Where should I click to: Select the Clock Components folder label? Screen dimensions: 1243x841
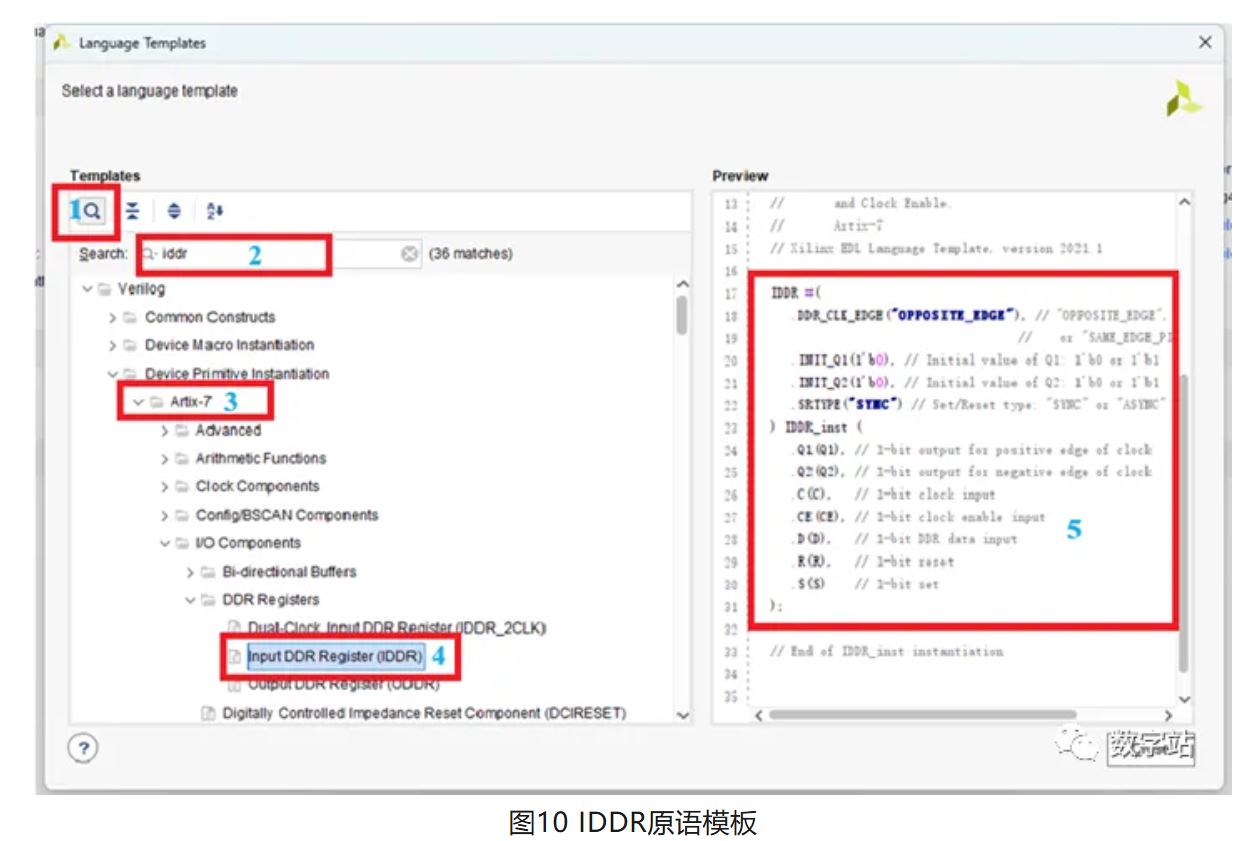pos(257,486)
